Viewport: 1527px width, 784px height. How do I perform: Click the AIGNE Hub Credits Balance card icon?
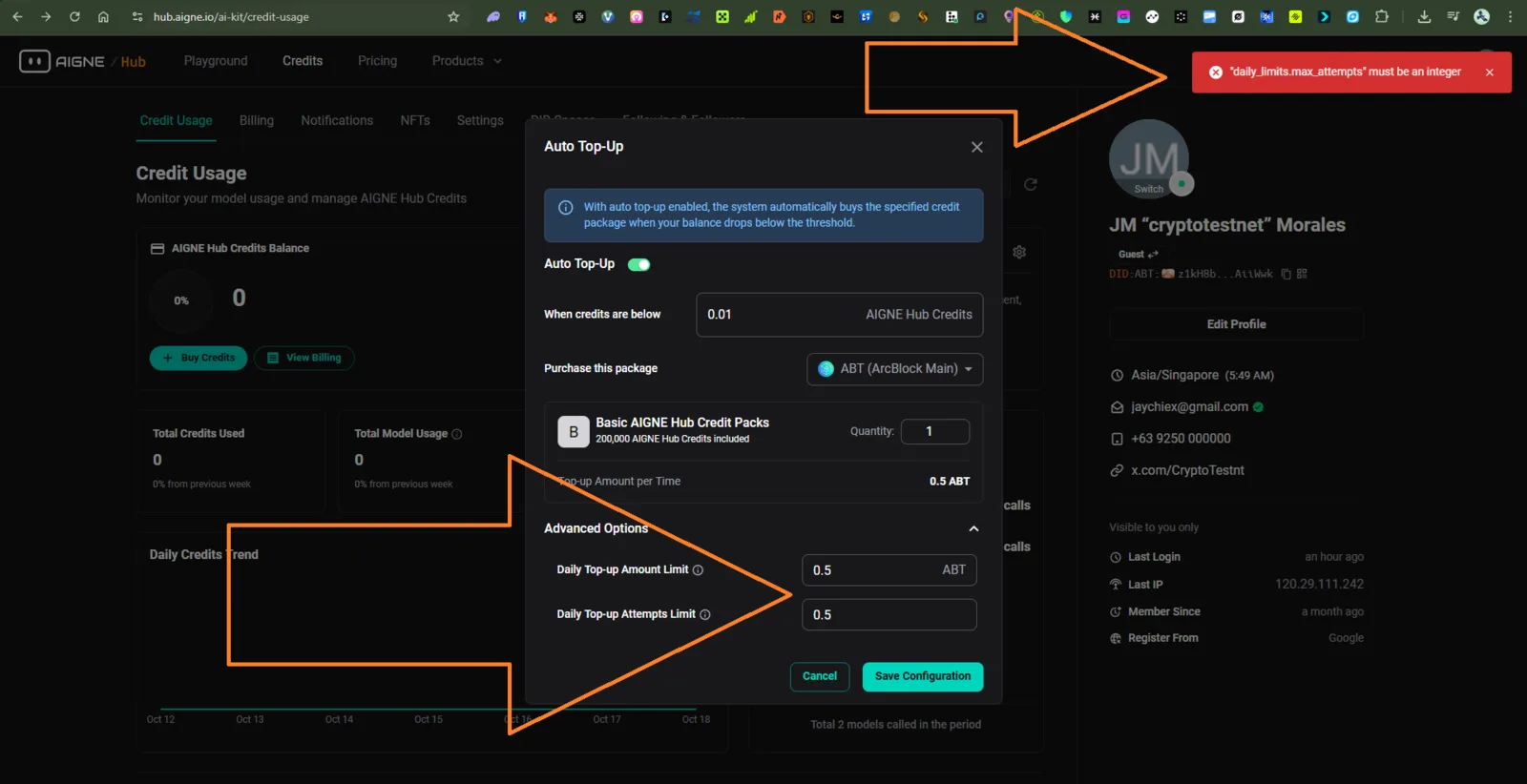(157, 249)
